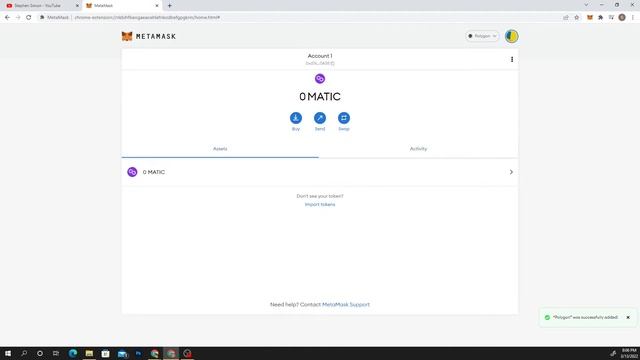Open Windows taskbar search
The width and height of the screenshot is (640, 360).
click(24, 353)
